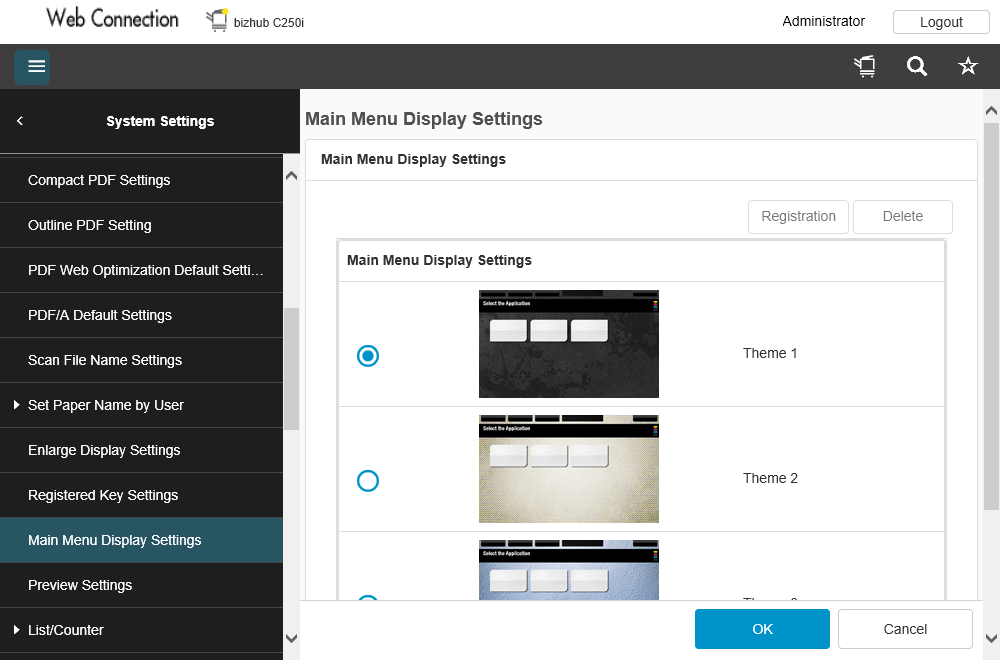Screen dimensions: 1000x660
Task: Click the Administrator user label
Action: pyautogui.click(x=823, y=21)
